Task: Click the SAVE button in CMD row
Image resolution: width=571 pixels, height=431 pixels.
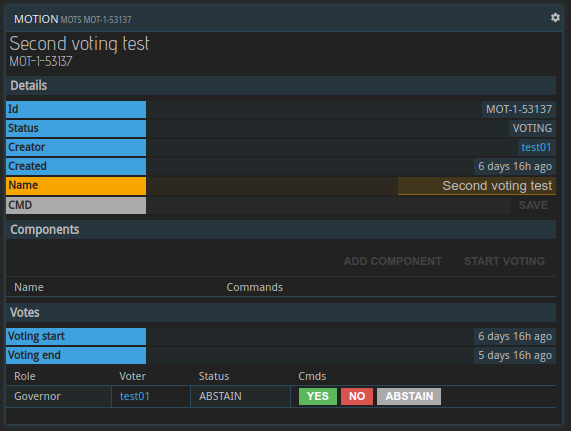Action: pos(533,205)
